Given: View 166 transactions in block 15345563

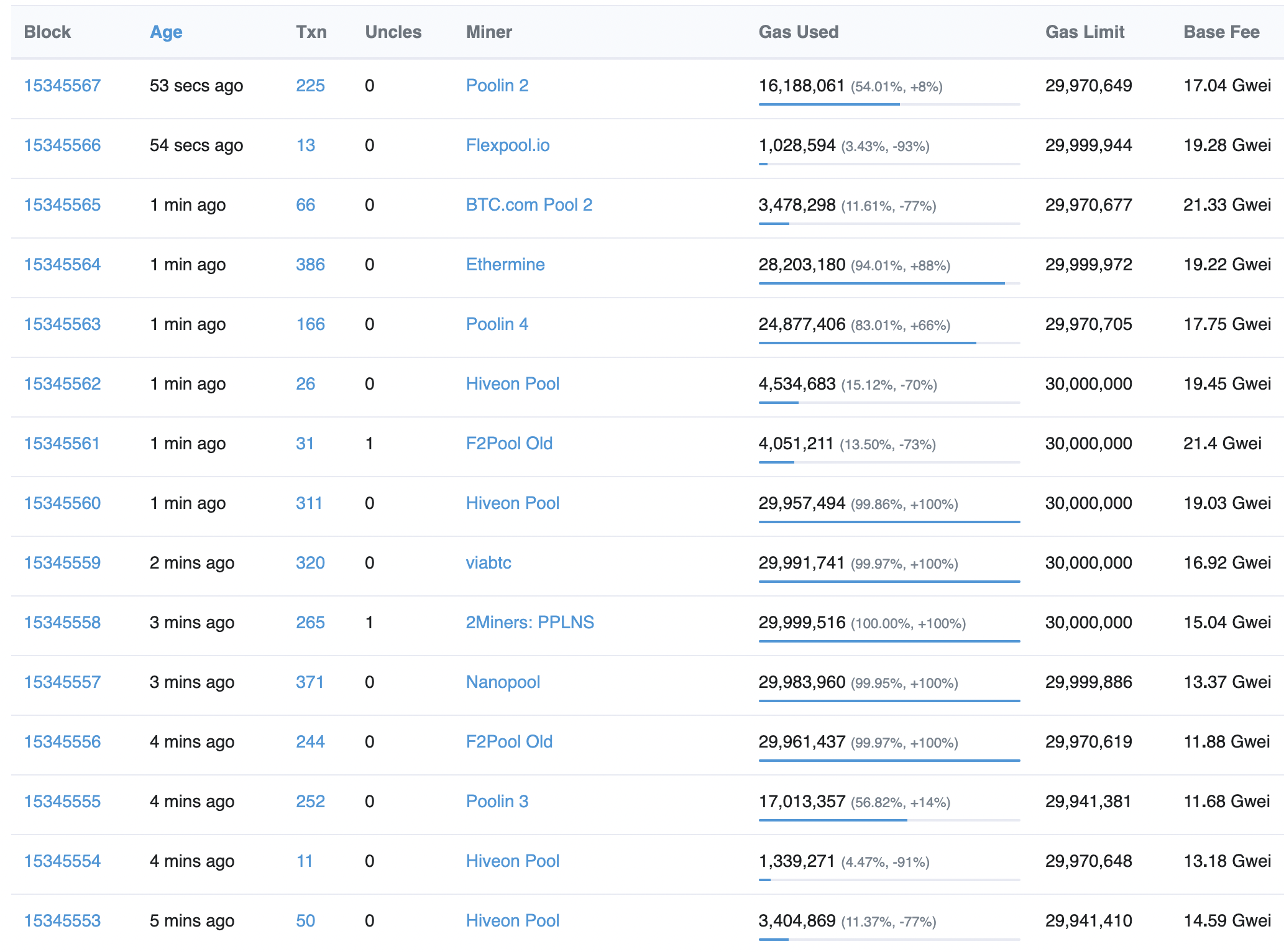Looking at the screenshot, I should 310,324.
